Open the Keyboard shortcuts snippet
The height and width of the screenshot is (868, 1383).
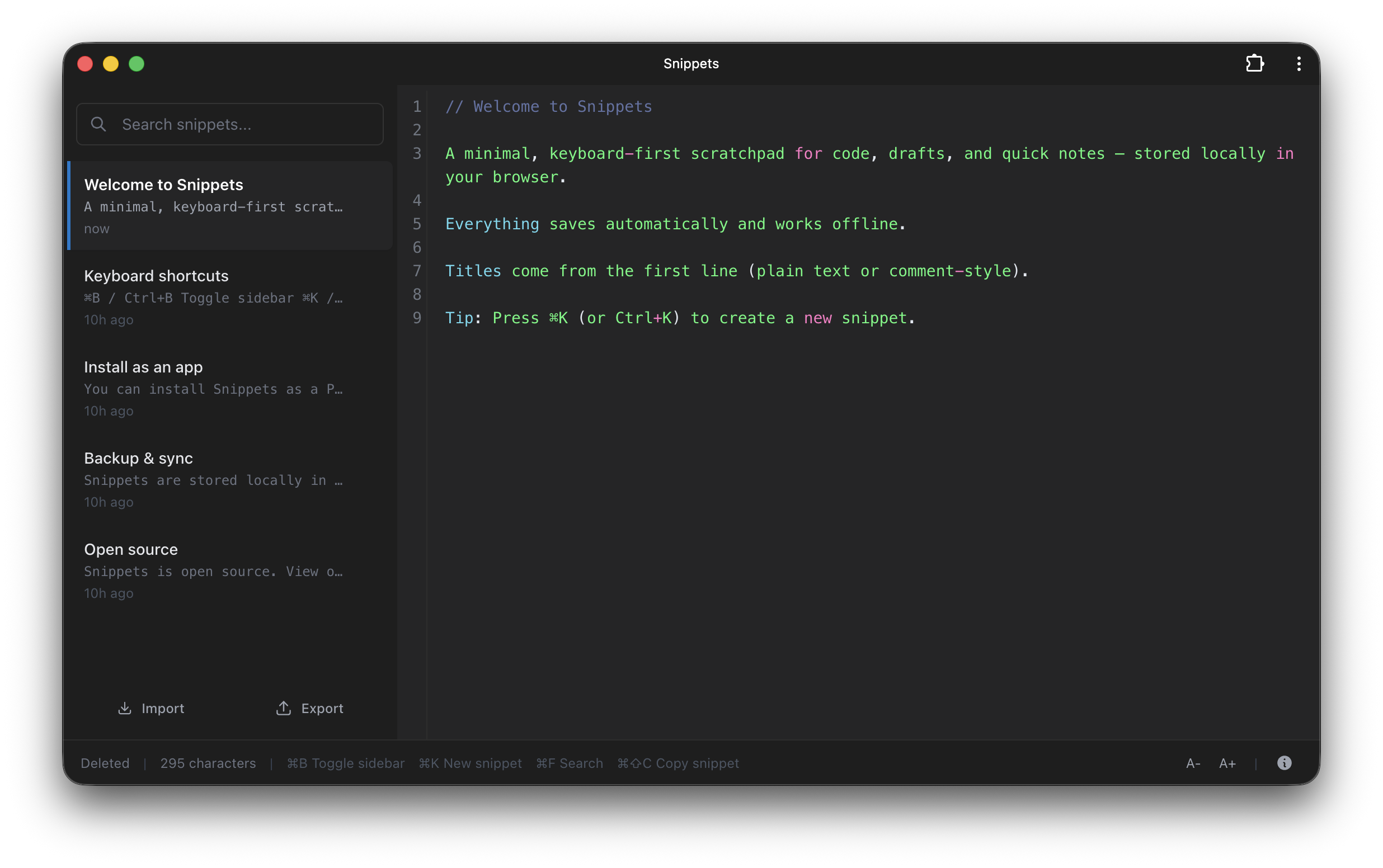click(x=229, y=296)
